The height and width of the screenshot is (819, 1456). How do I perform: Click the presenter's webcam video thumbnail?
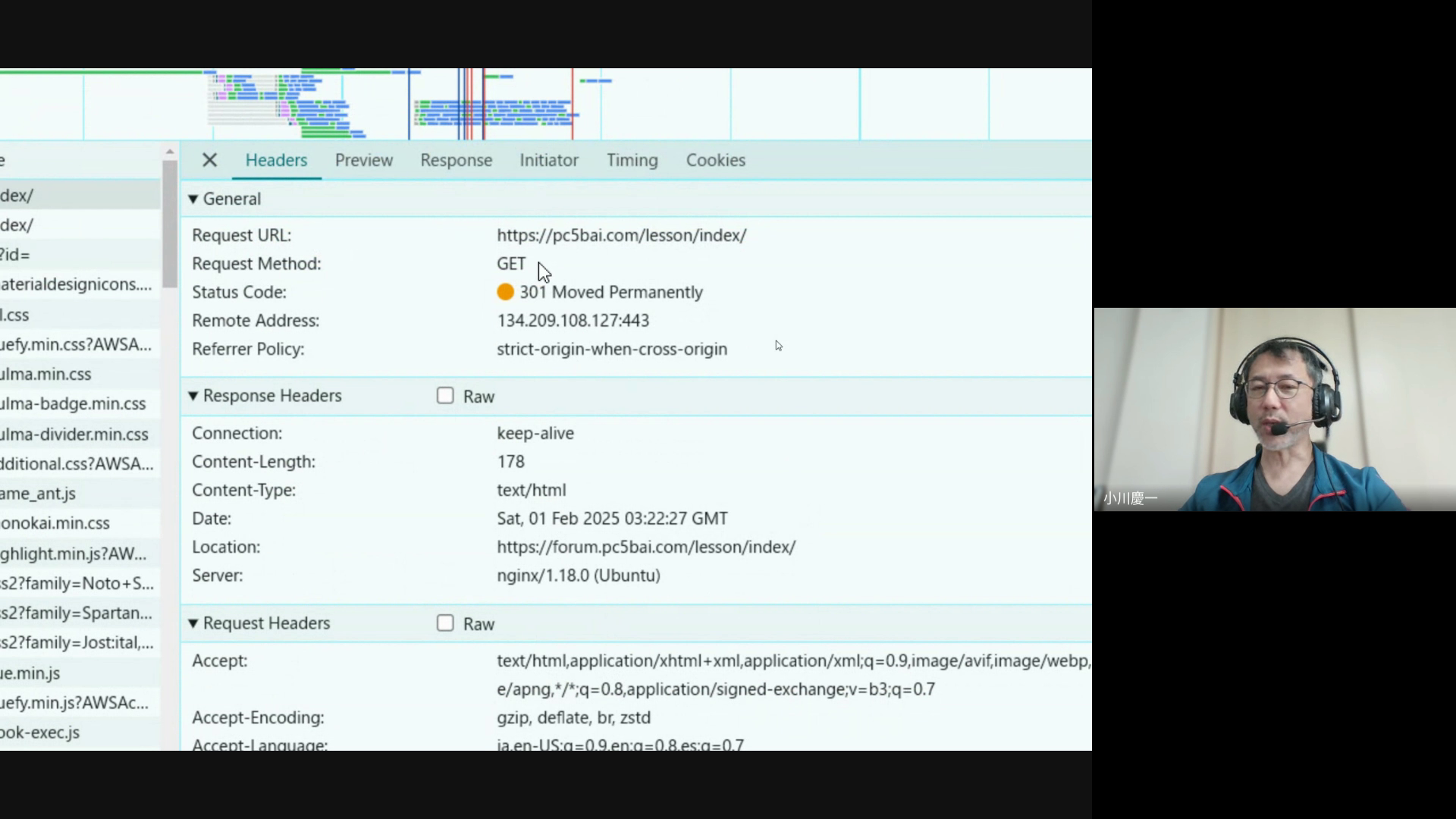(x=1274, y=409)
